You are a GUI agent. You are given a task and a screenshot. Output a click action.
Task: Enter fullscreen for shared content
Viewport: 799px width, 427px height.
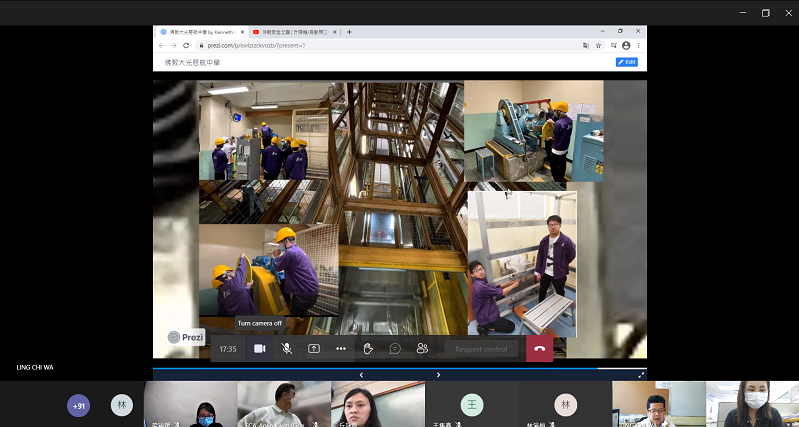tap(641, 375)
